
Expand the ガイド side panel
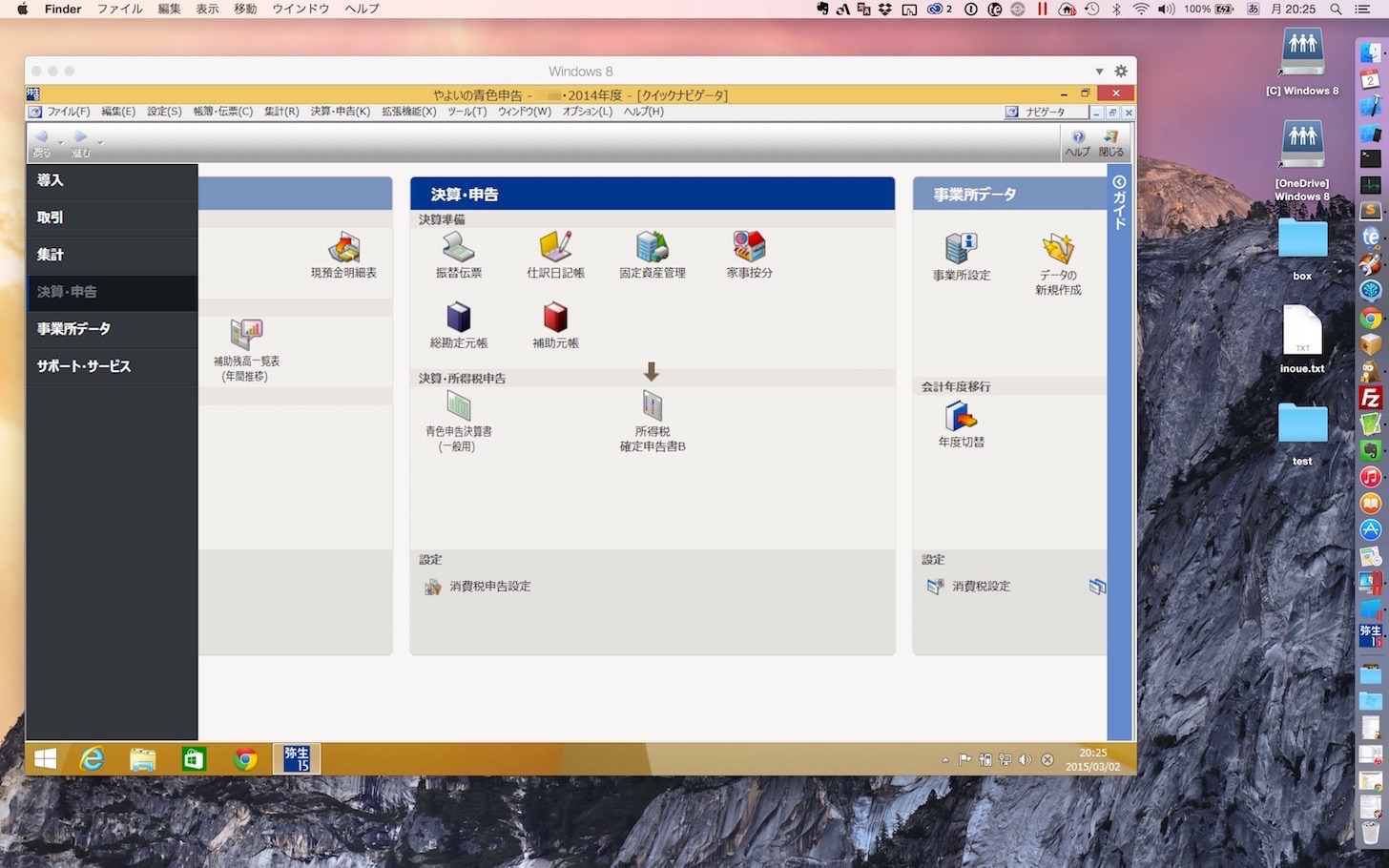coord(1120,201)
